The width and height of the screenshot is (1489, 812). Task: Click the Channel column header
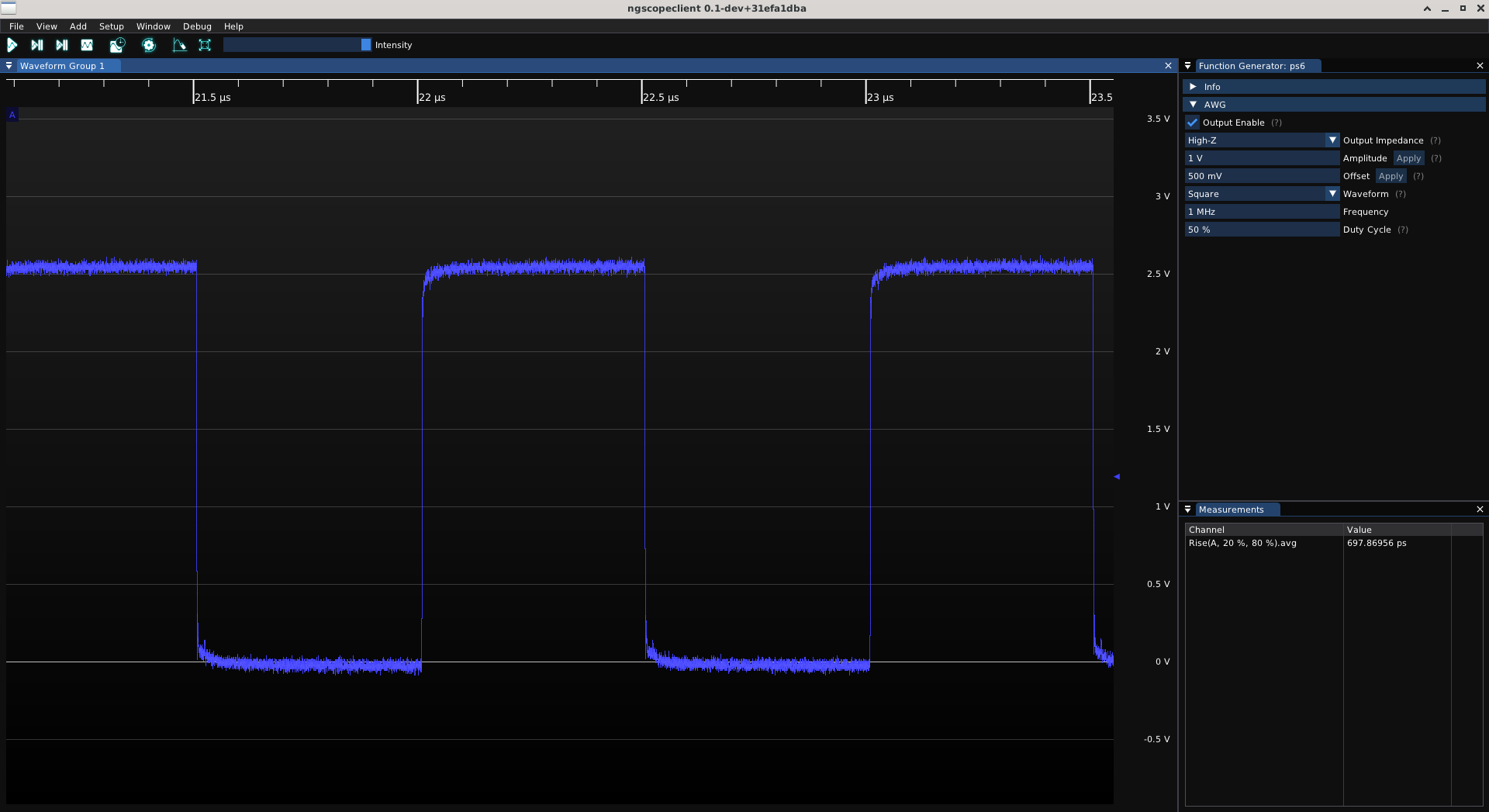point(1264,530)
